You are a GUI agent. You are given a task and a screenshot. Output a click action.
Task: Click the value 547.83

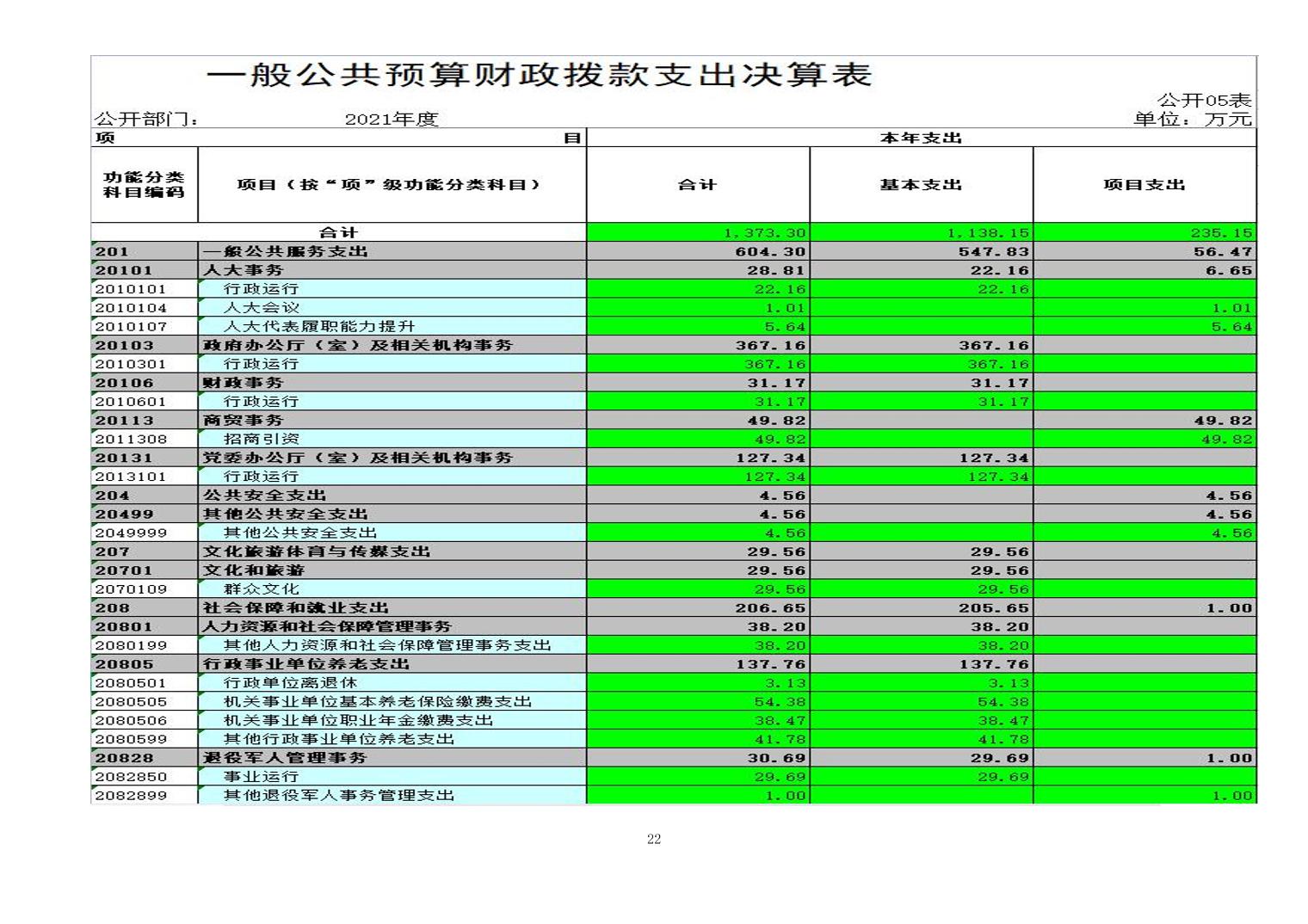click(x=994, y=251)
